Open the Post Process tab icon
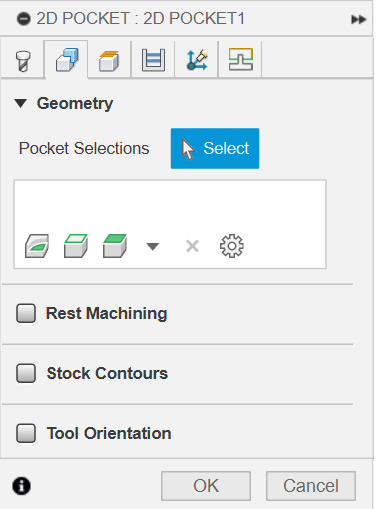376x509 pixels. click(241, 59)
